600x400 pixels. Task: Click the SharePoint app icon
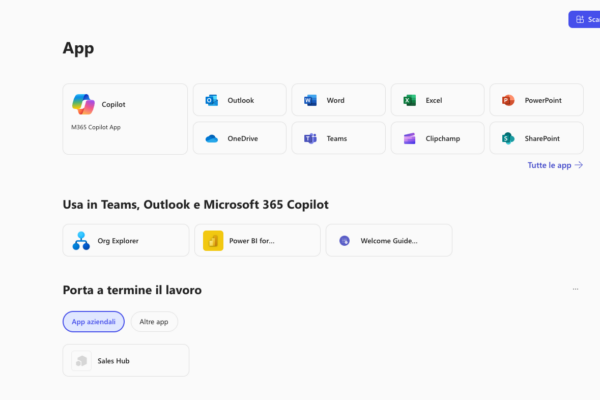click(x=508, y=138)
